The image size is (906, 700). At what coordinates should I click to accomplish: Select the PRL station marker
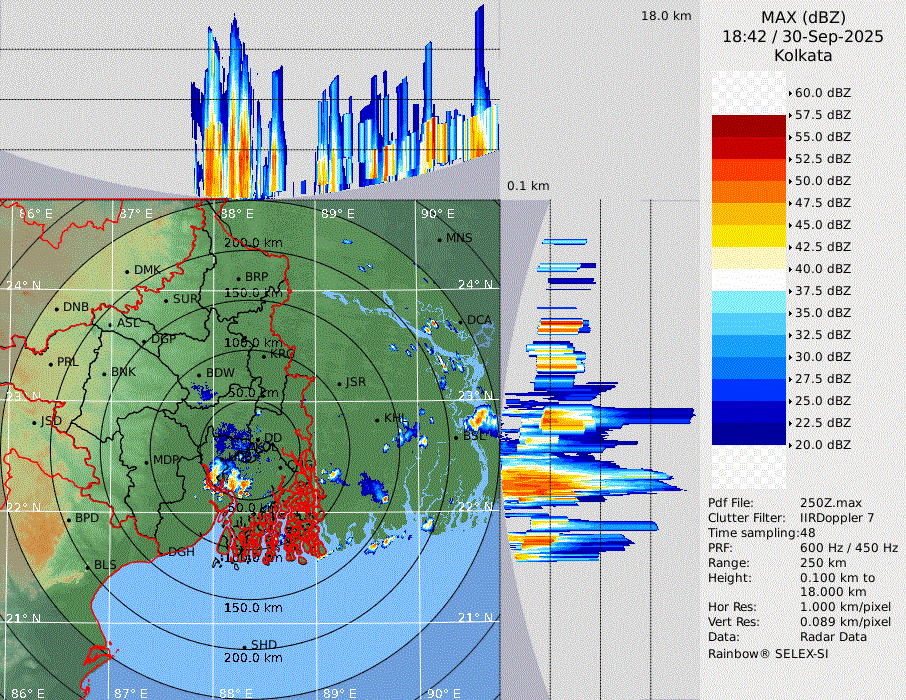pyautogui.click(x=50, y=363)
